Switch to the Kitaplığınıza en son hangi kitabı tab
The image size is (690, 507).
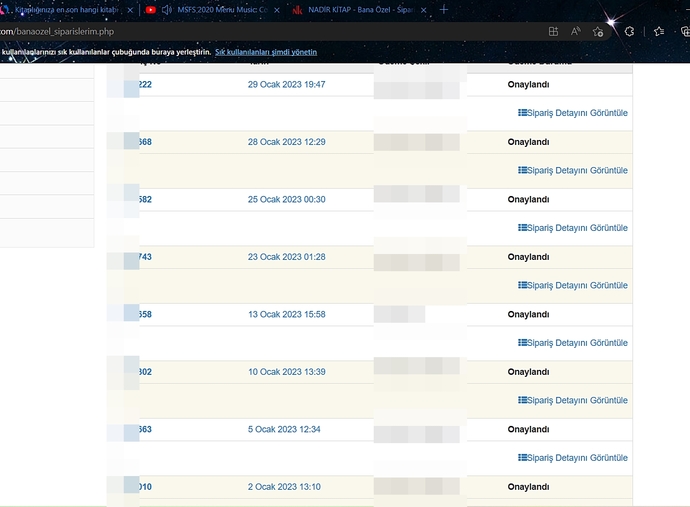(66, 10)
